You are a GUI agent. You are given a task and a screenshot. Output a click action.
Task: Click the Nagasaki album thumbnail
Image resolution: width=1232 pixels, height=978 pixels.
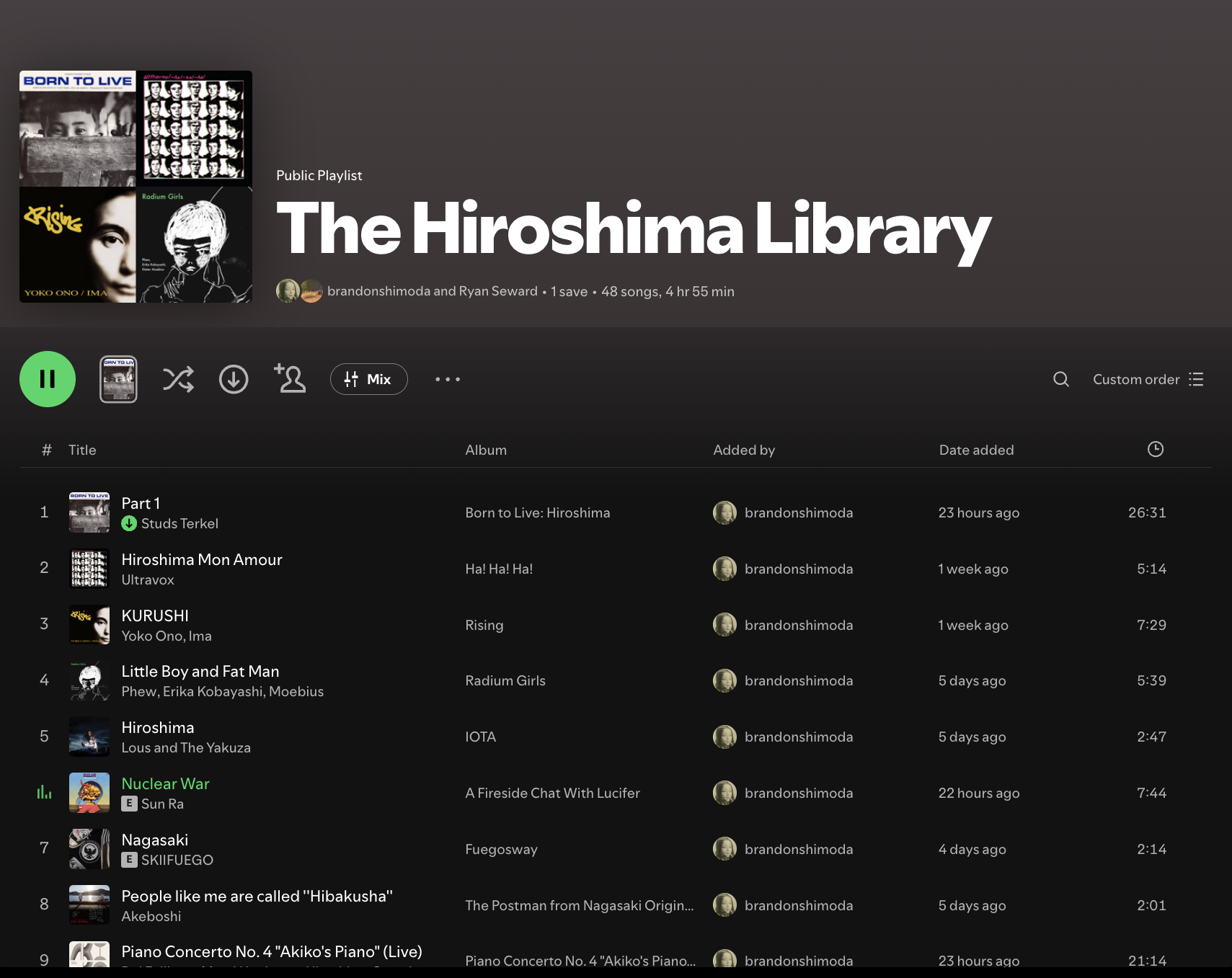pos(89,849)
